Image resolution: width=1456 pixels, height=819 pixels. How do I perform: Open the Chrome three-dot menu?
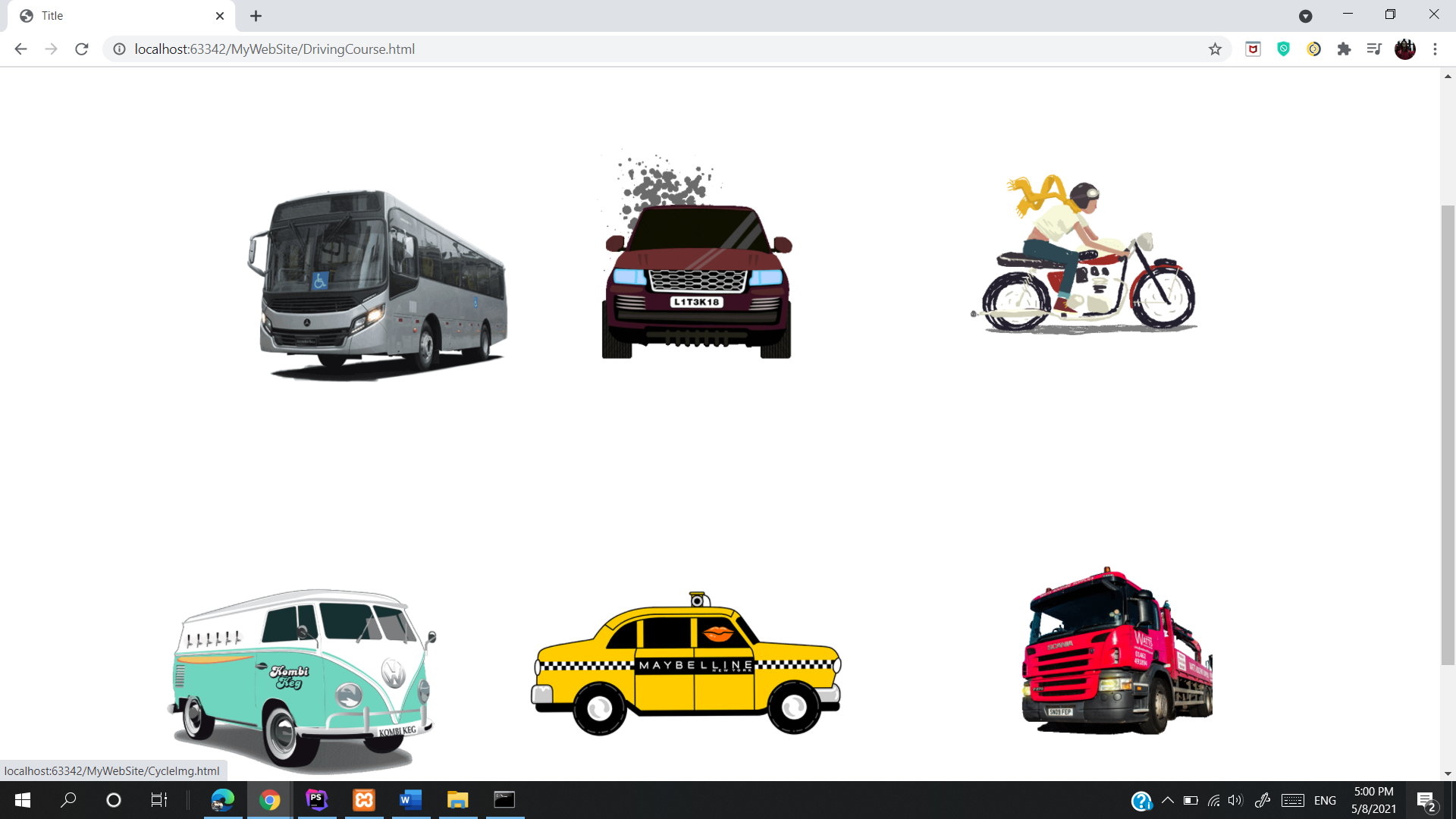point(1435,49)
